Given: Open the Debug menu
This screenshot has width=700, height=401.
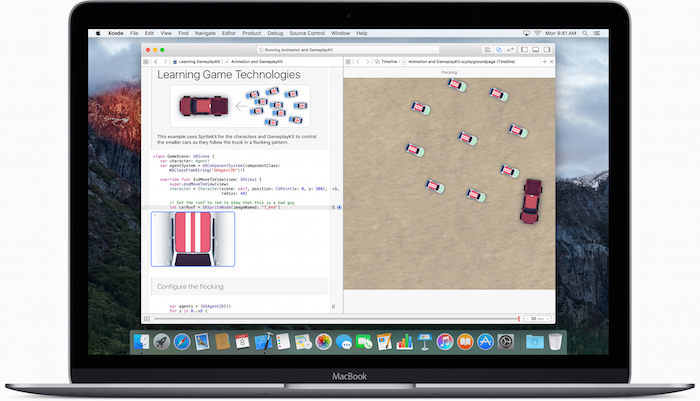Looking at the screenshot, I should [275, 33].
